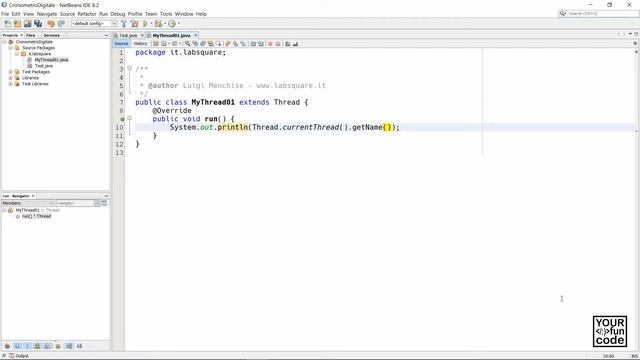Toggle Show Static Members filter in Navigator
Screen dimensions: 640x360
tap(27, 346)
